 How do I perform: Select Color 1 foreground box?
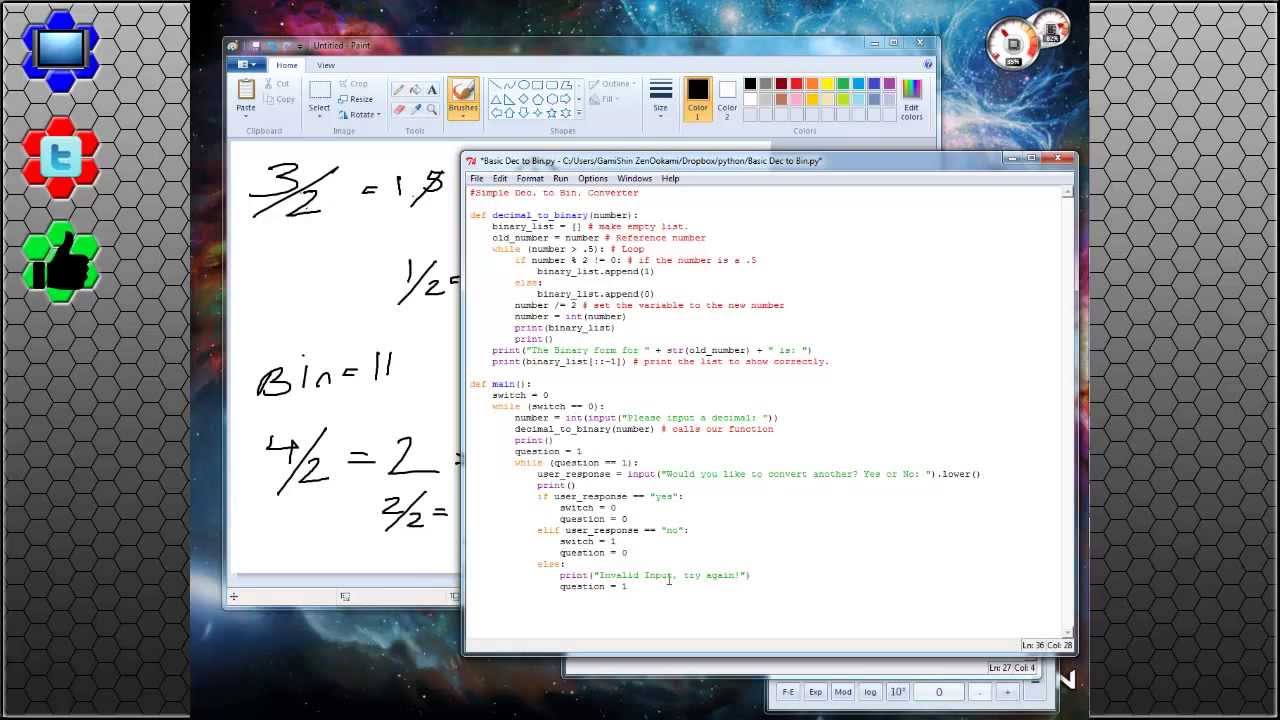698,100
